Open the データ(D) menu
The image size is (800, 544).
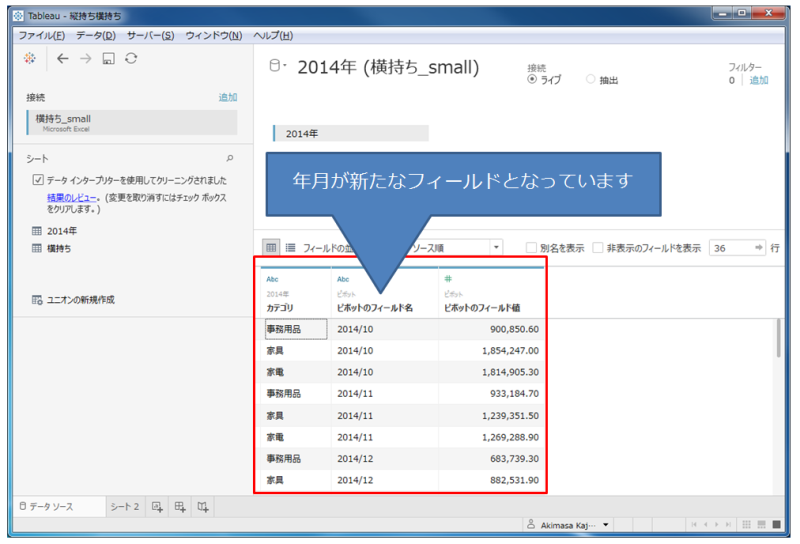[96, 36]
